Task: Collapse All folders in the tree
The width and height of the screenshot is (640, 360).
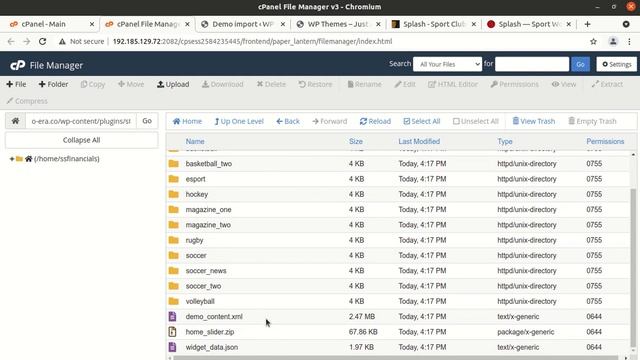Action: click(x=81, y=140)
